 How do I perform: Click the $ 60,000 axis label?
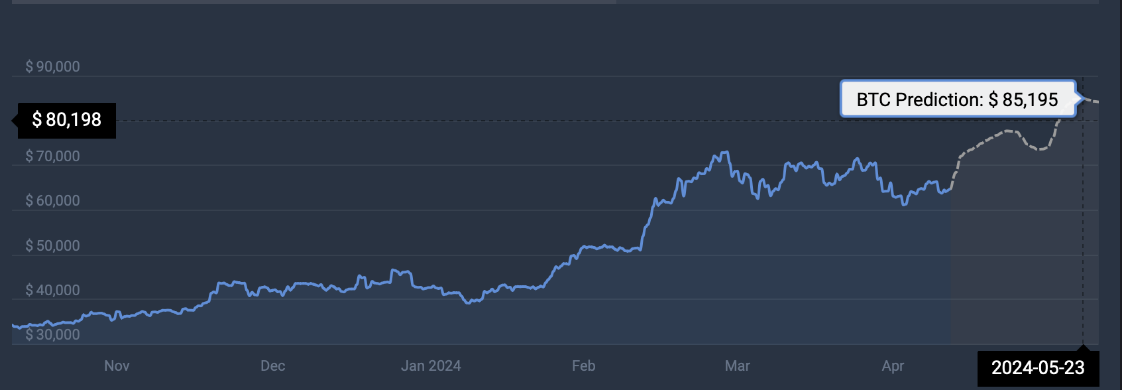click(52, 201)
